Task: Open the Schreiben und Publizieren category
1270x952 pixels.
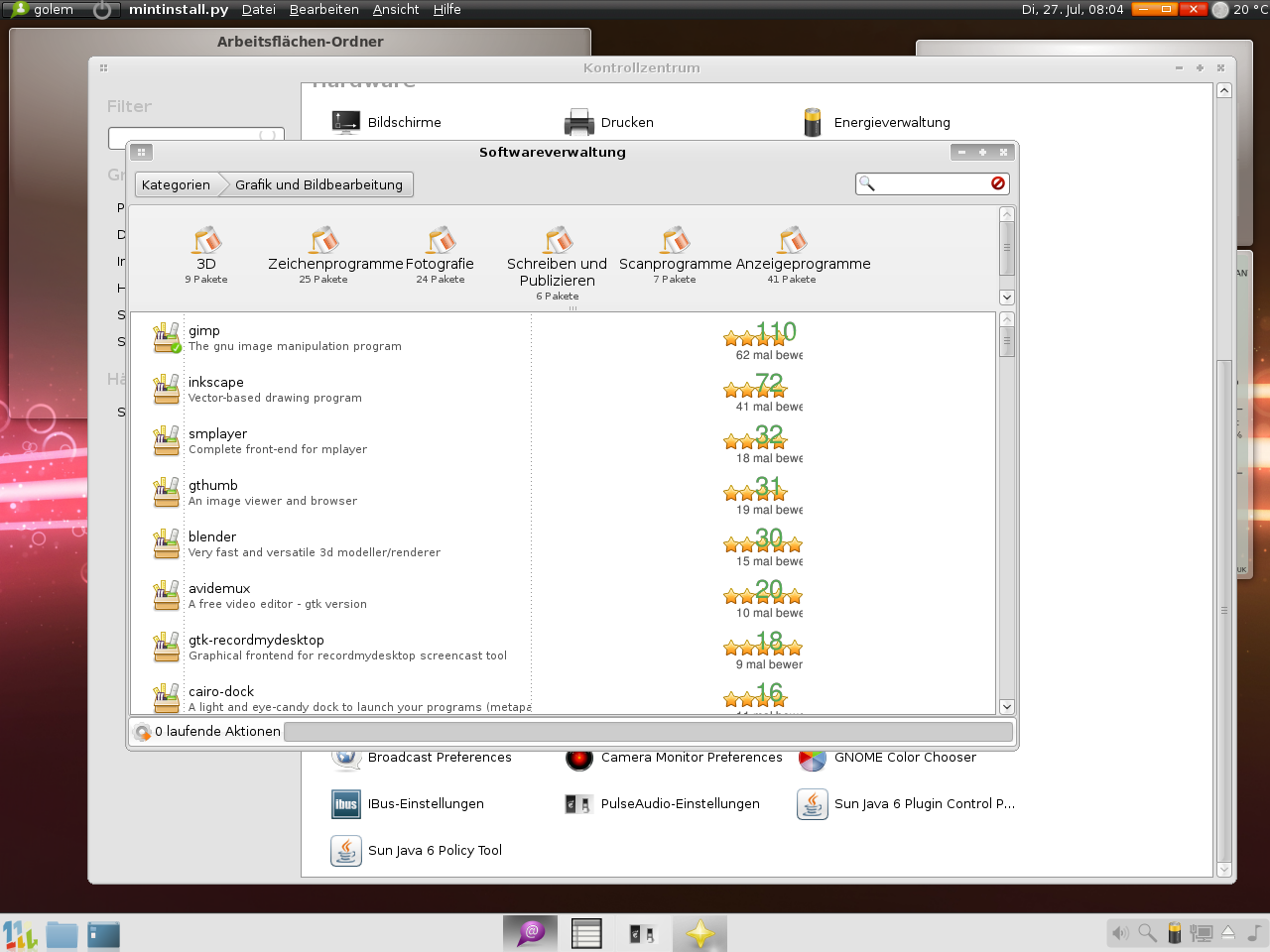Action: [x=557, y=240]
